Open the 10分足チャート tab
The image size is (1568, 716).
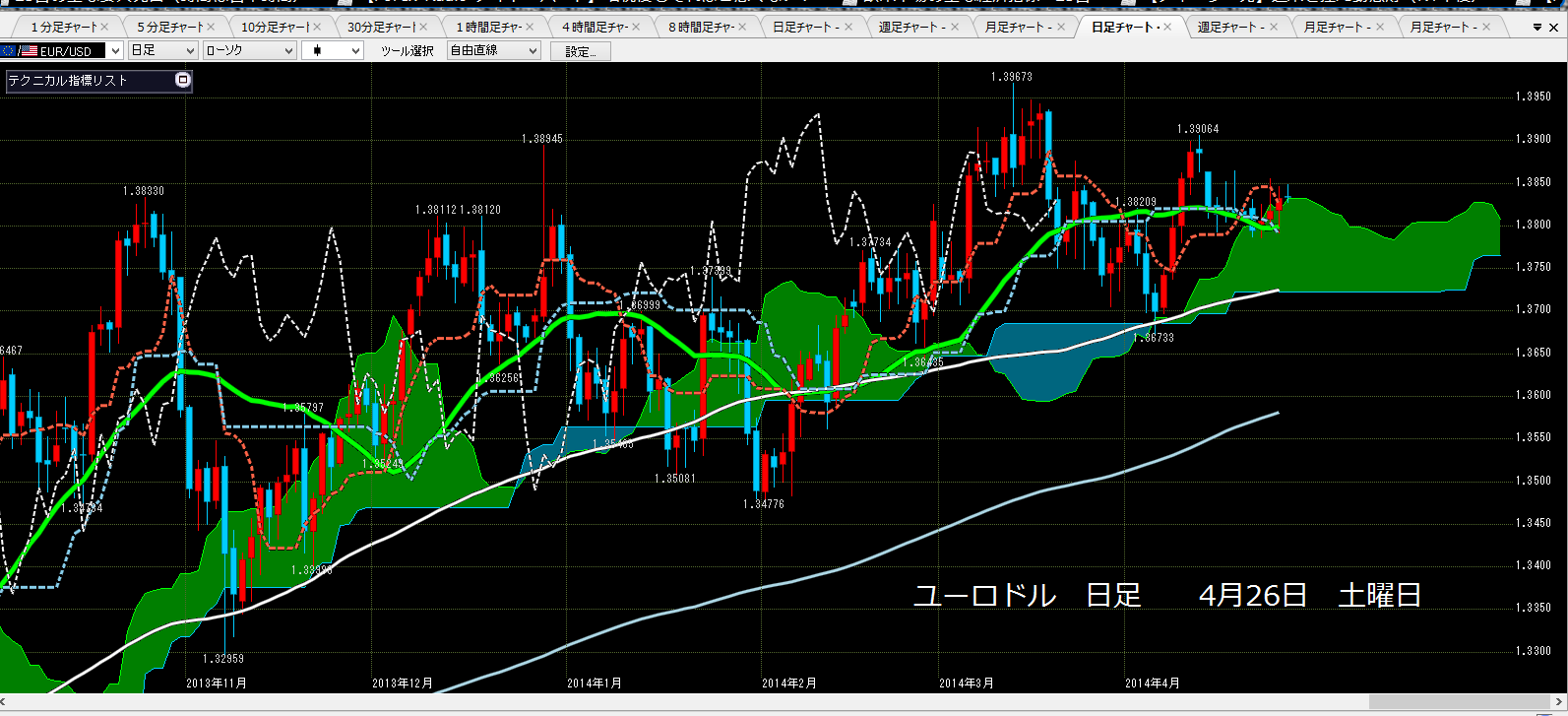point(276,27)
